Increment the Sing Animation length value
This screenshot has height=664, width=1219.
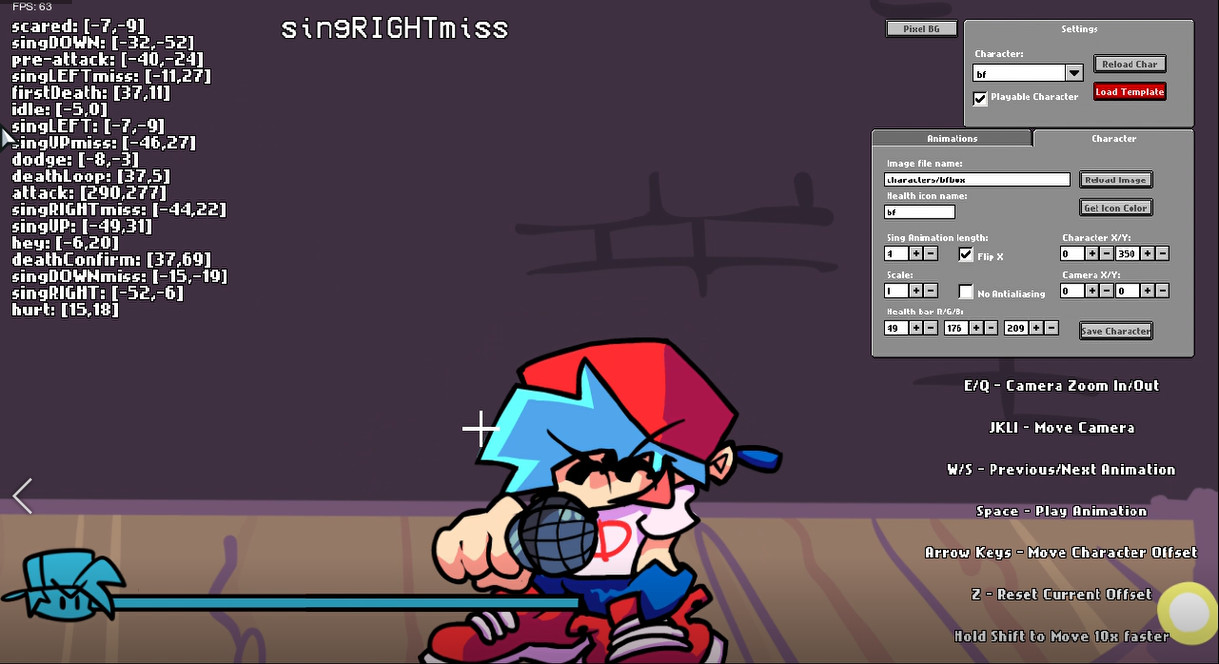[x=915, y=254]
